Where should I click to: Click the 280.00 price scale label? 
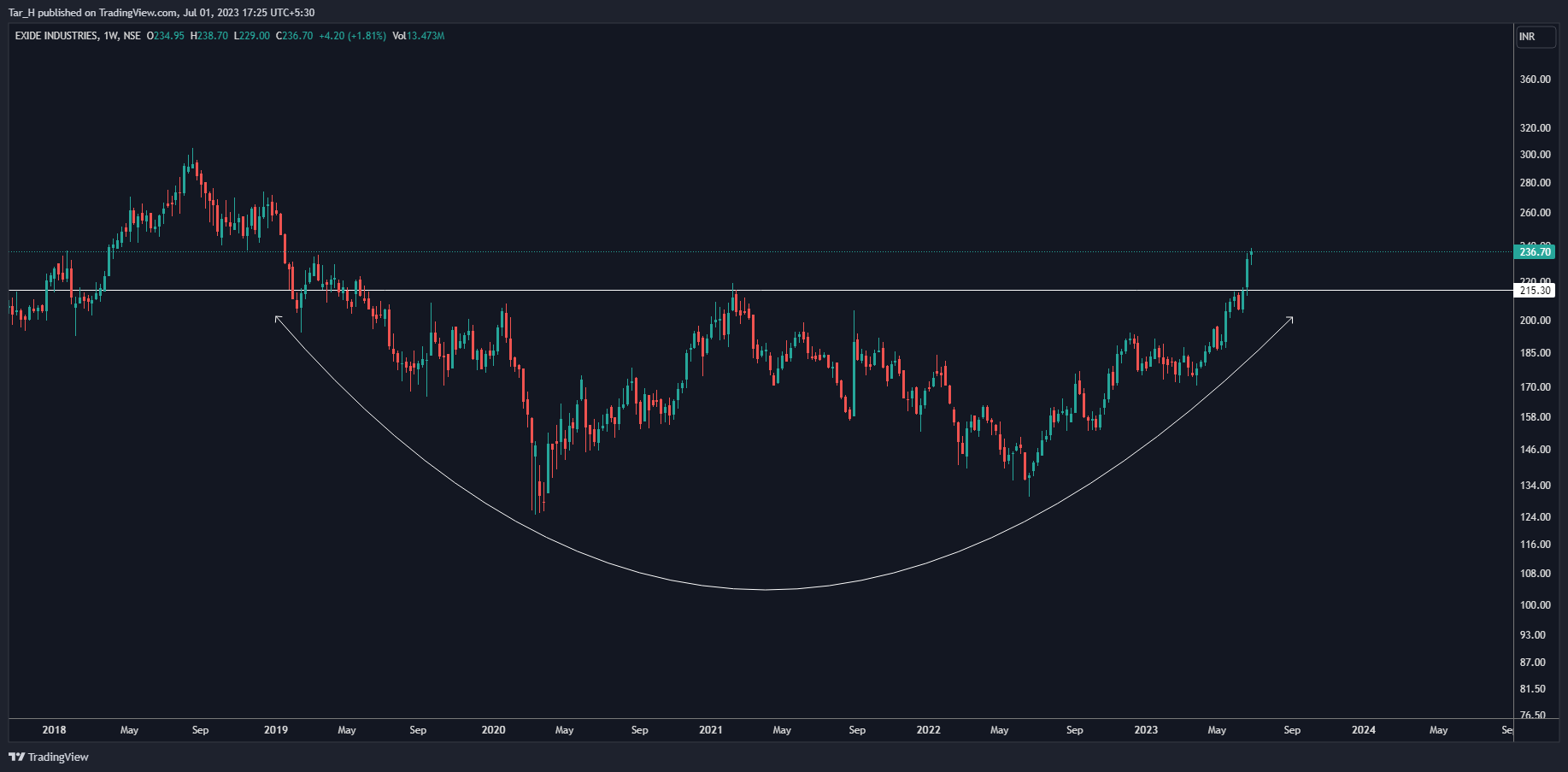[1535, 183]
